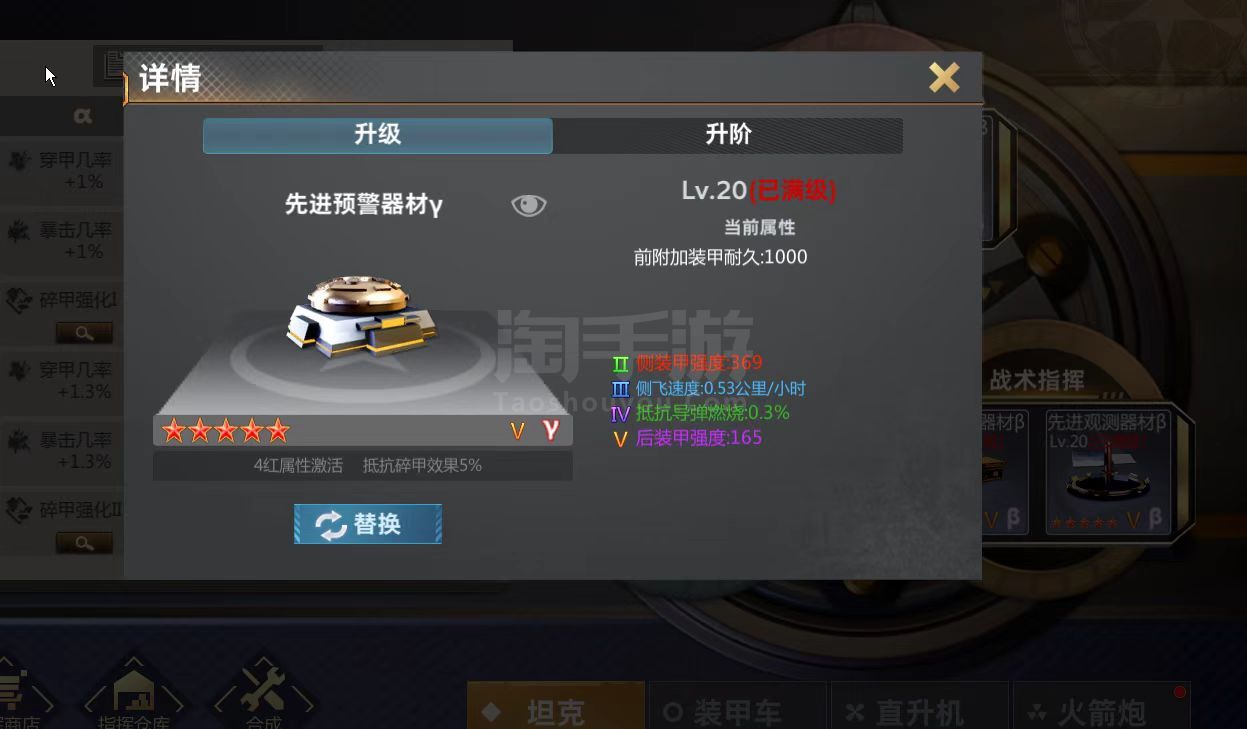The width and height of the screenshot is (1247, 729).
Task: Select the 先进观测器材β equipment thumbnail
Action: pyautogui.click(x=1108, y=471)
